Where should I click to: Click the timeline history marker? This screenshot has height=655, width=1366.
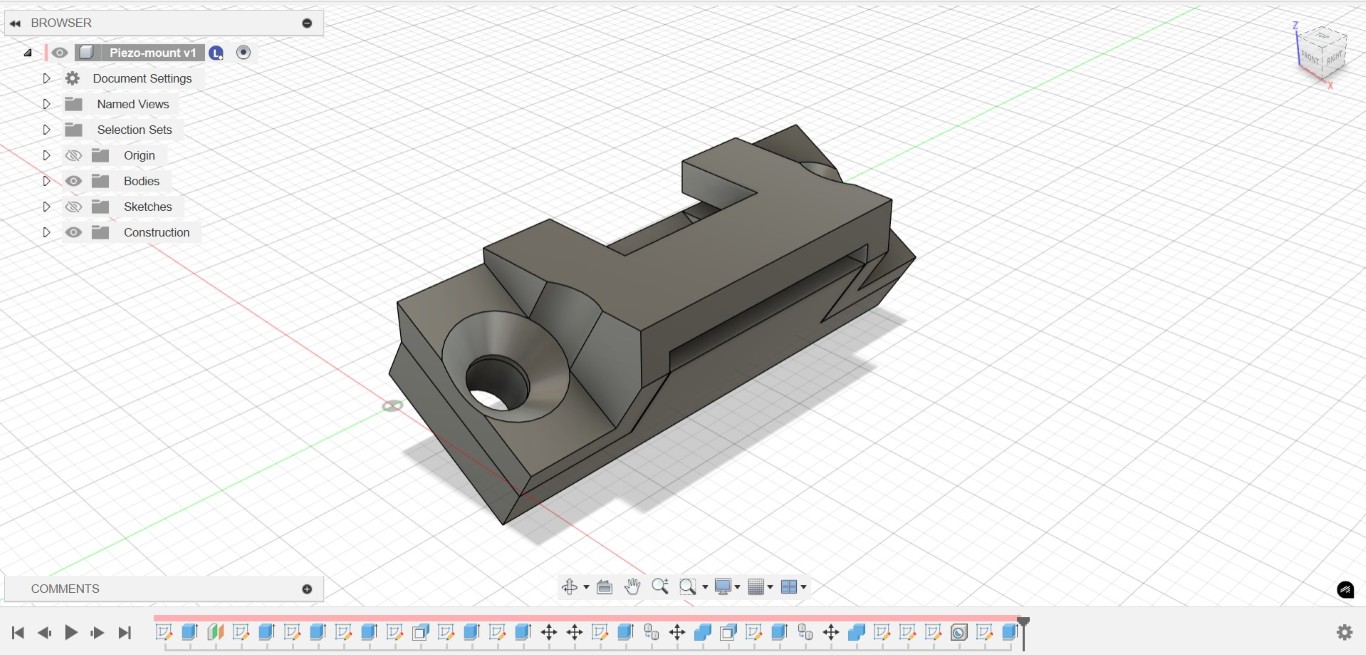[1023, 633]
